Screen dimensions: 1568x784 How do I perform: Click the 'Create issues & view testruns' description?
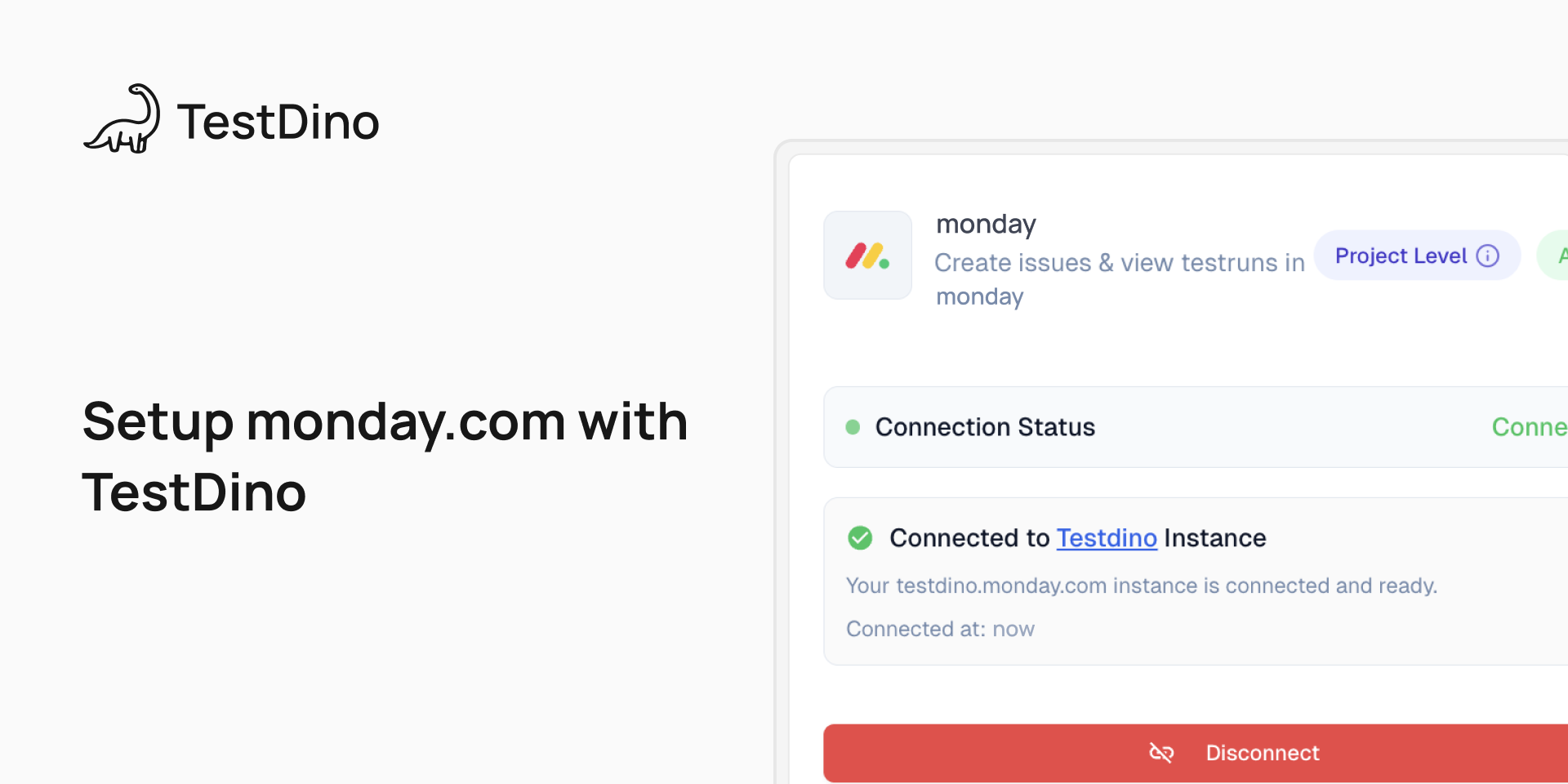point(1119,263)
